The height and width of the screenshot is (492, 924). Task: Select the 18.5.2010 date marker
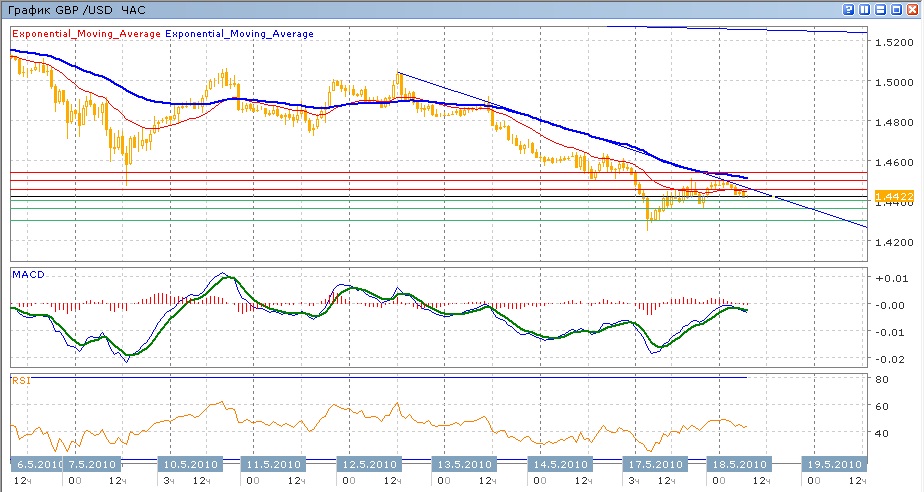pyautogui.click(x=739, y=465)
